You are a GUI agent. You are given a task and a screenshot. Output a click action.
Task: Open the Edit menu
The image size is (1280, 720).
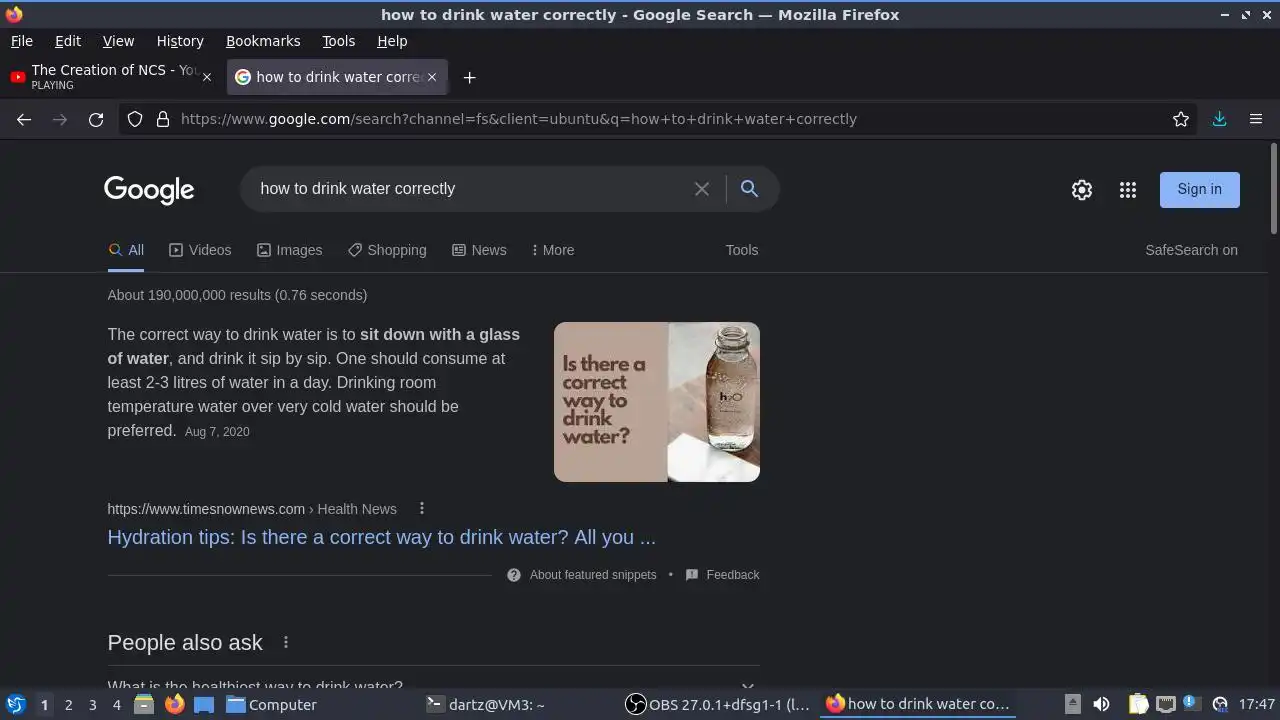point(68,41)
